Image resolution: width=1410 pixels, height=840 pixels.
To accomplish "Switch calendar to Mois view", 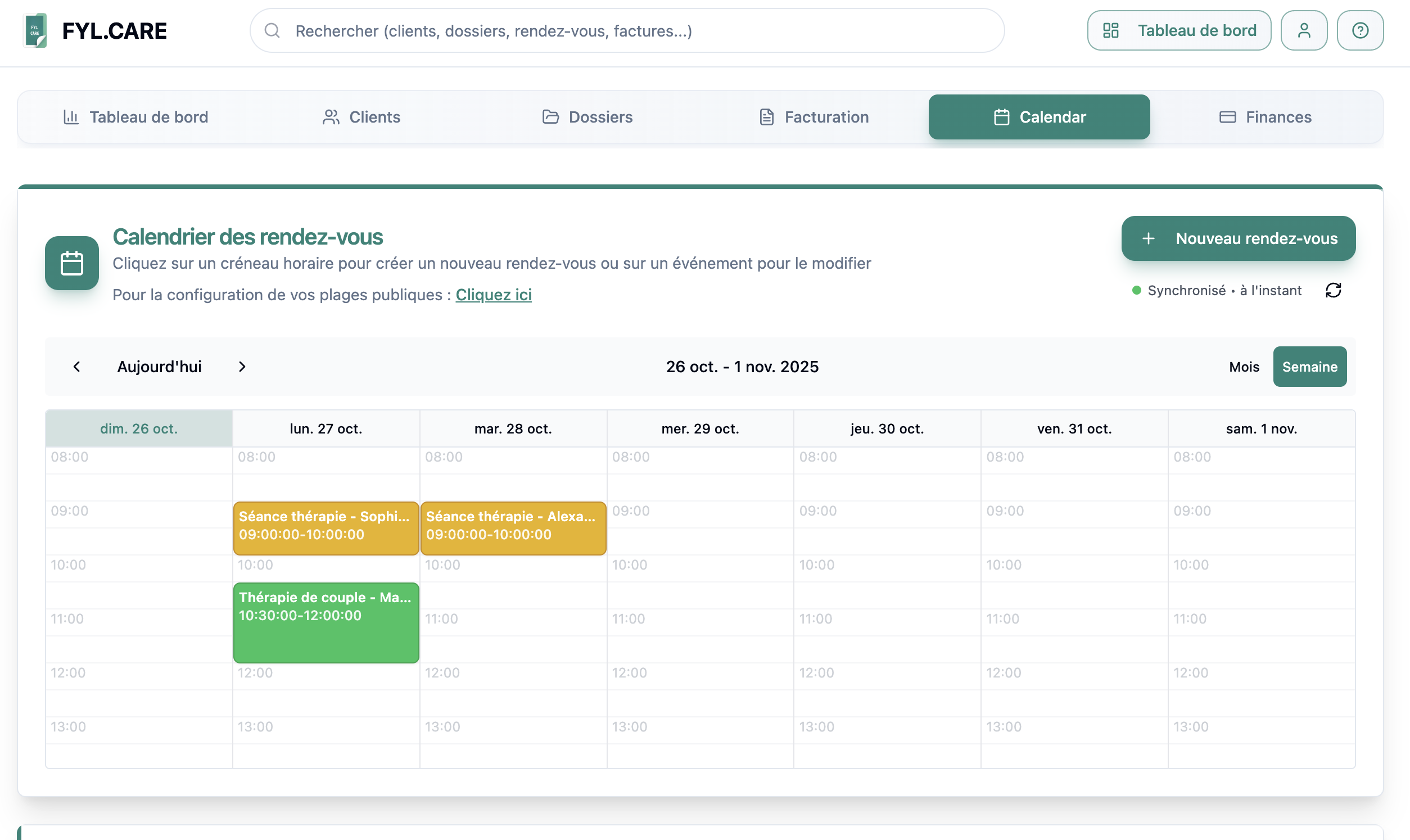I will 1243,367.
